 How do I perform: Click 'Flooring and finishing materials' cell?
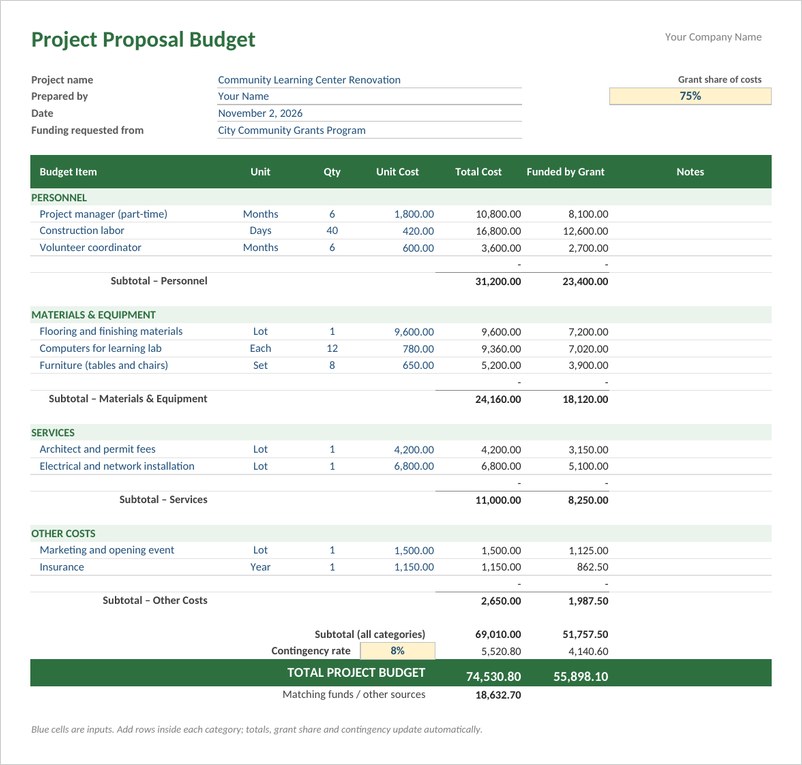click(x=111, y=331)
